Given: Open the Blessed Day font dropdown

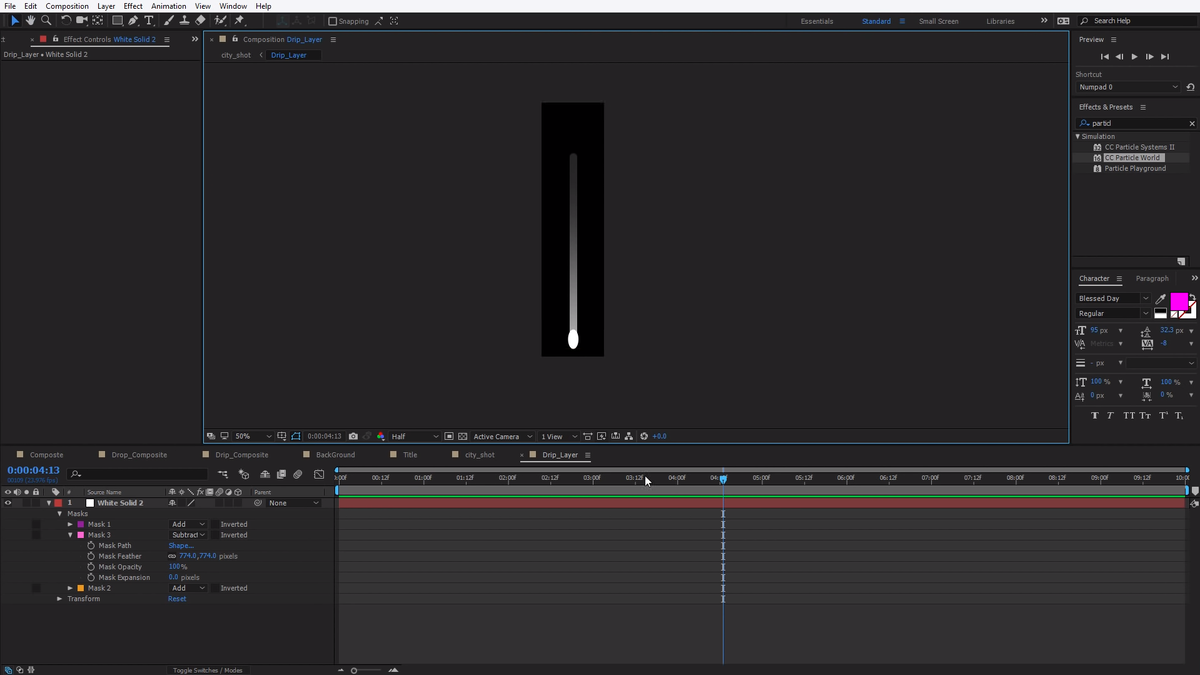Looking at the screenshot, I should click(1114, 298).
